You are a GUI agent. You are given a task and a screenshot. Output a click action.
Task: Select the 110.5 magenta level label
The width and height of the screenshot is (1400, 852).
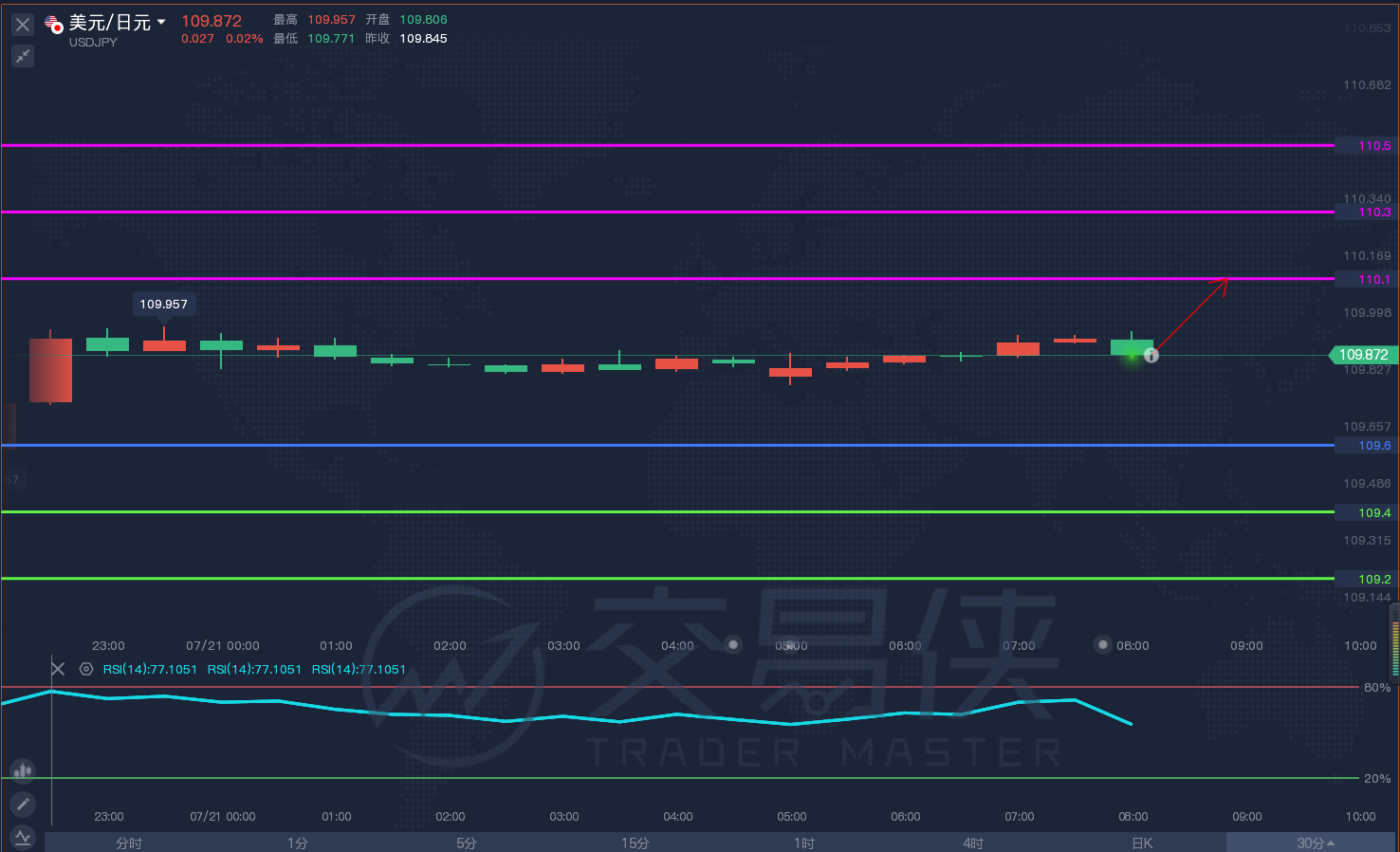1367,146
